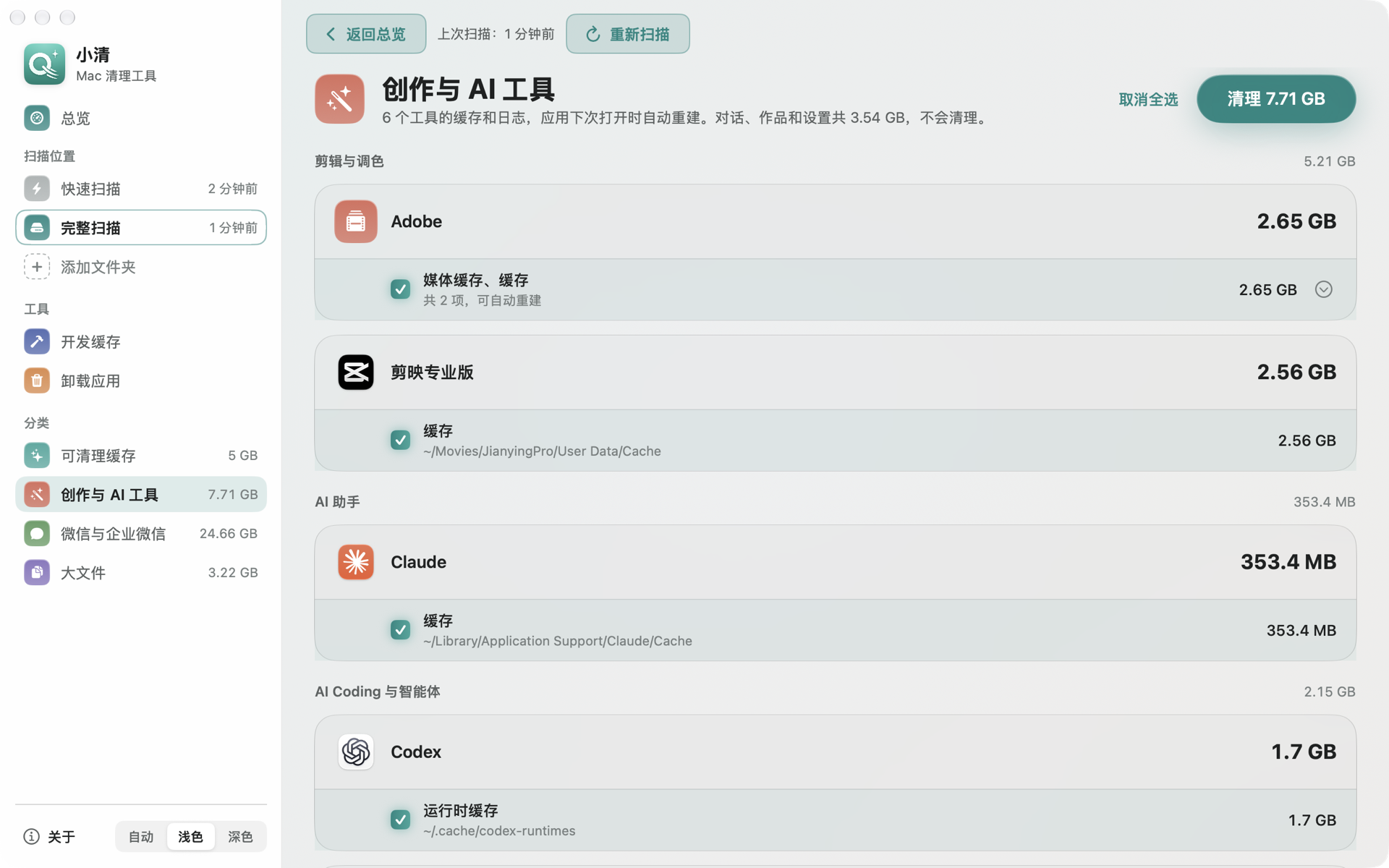1389x868 pixels.
Task: Open the 开发缓存 hammer icon
Action: [x=37, y=341]
